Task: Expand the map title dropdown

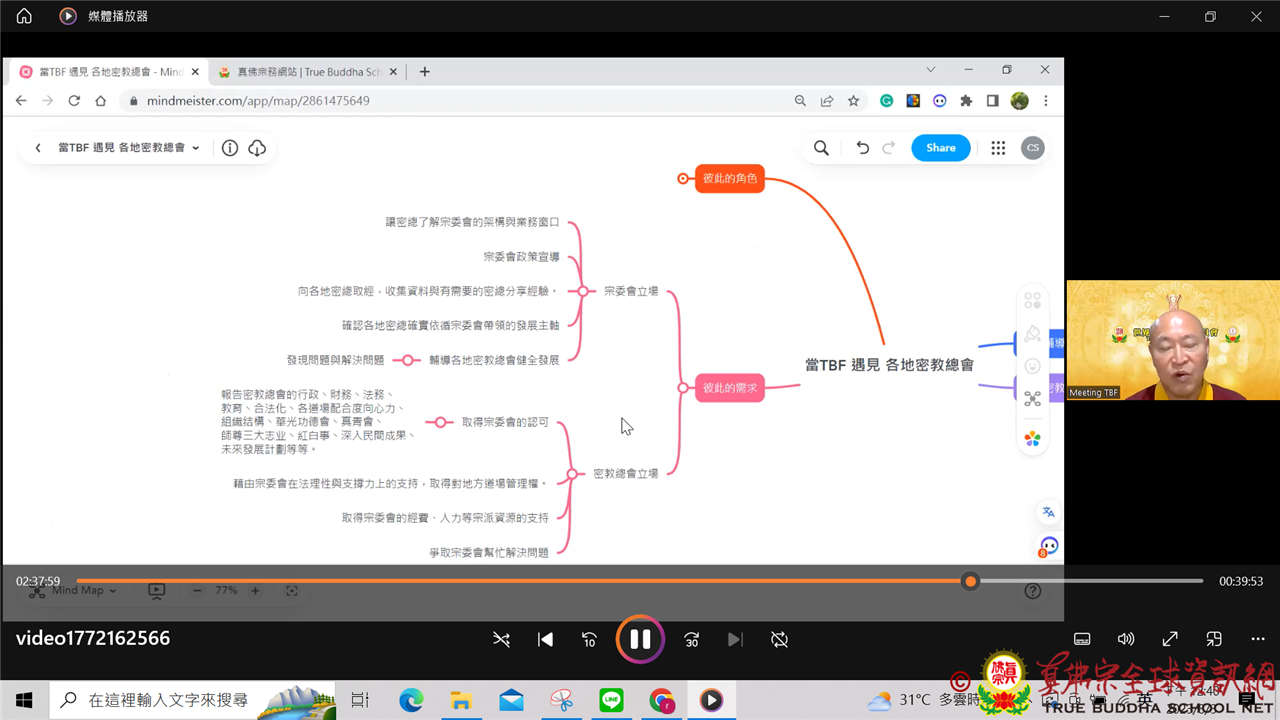Action: pos(196,148)
